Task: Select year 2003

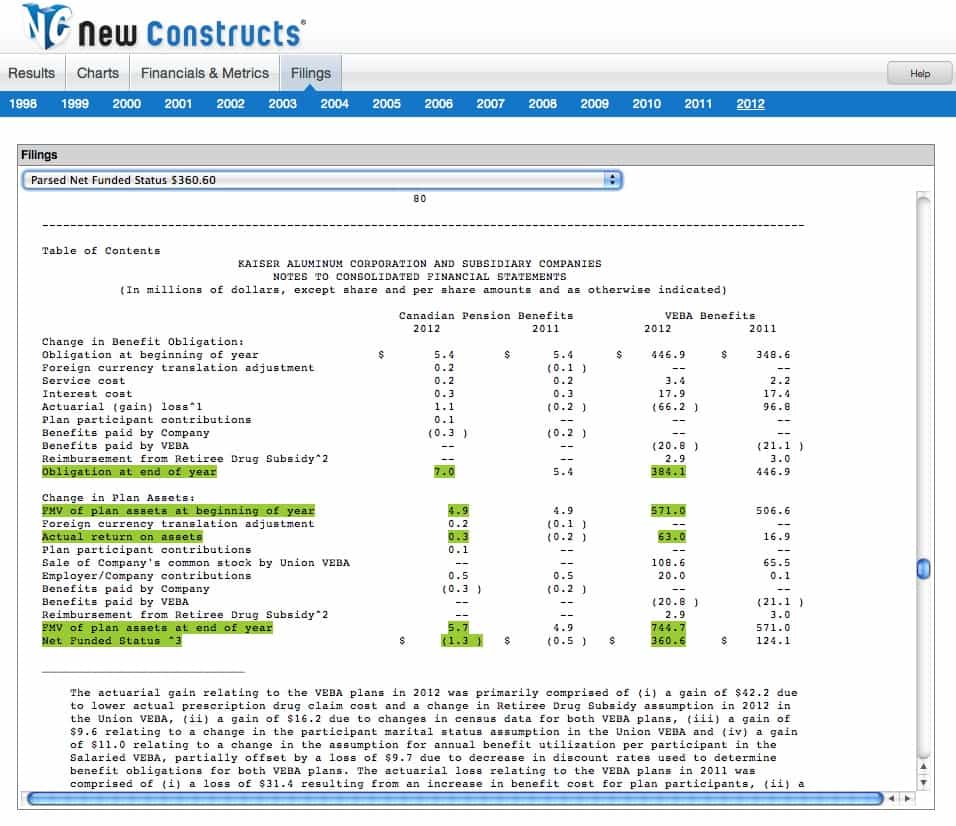Action: tap(282, 104)
